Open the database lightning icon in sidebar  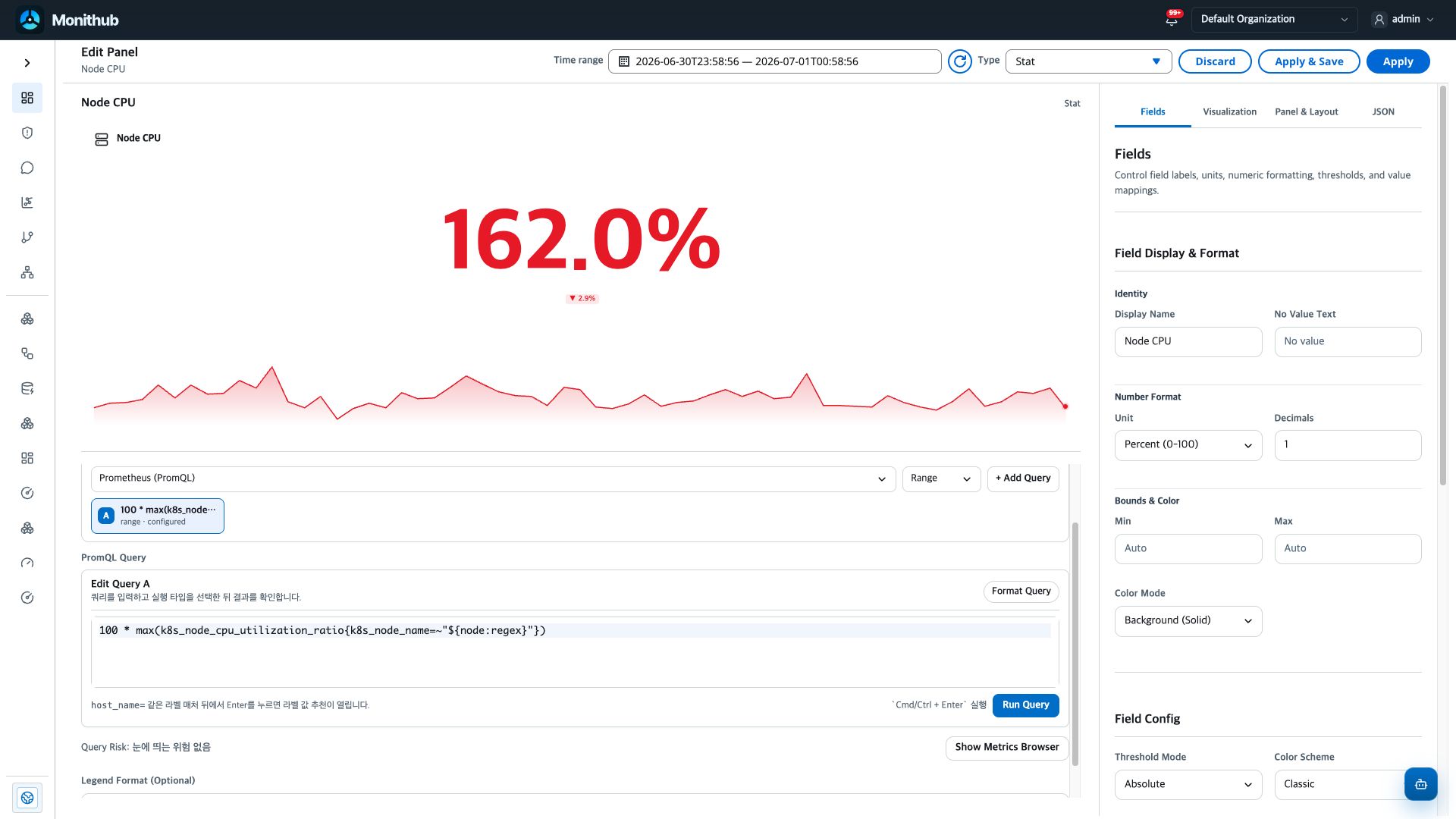click(x=27, y=388)
